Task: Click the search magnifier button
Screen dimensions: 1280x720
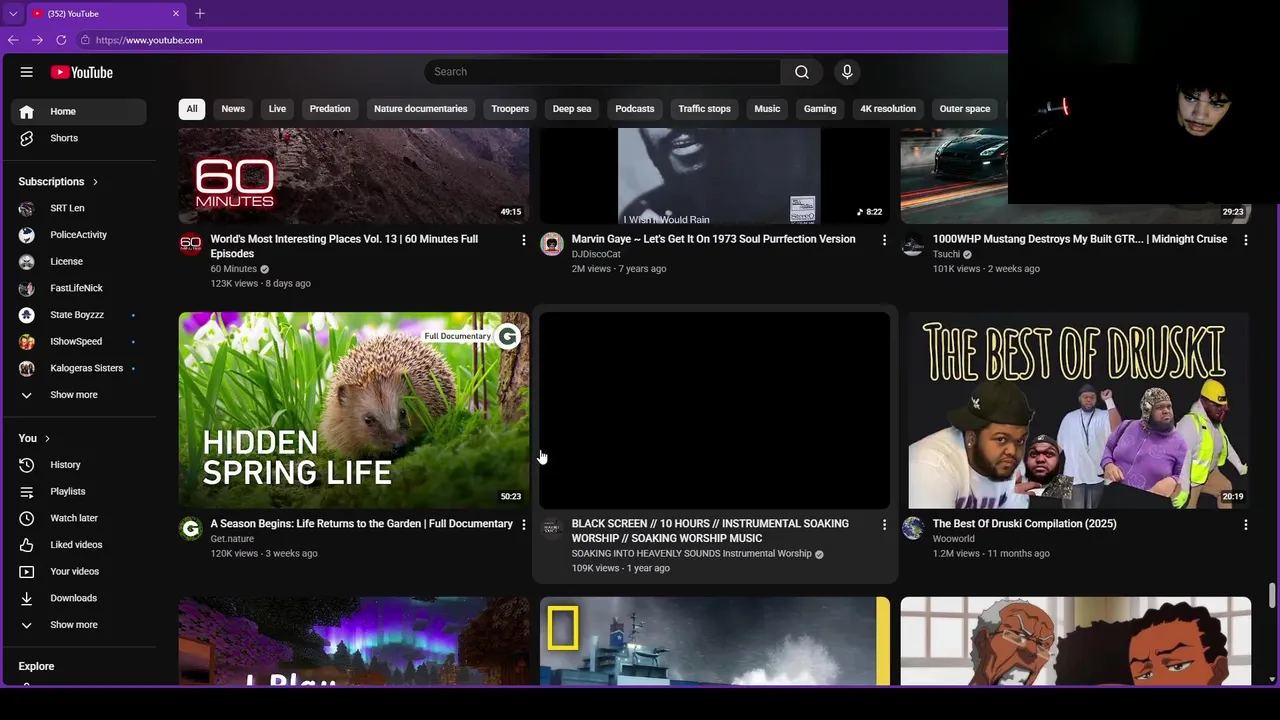Action: [802, 72]
